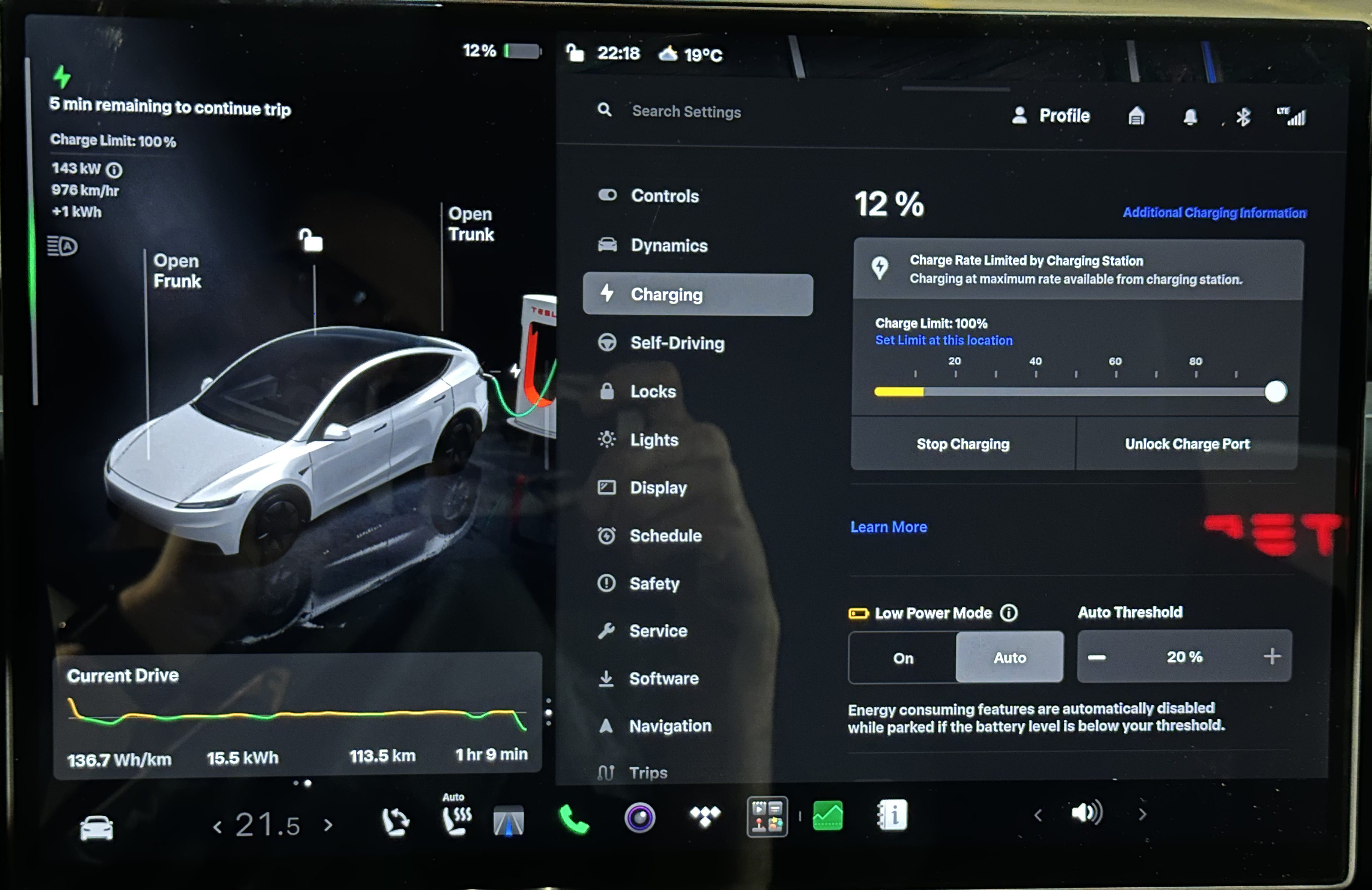The height and width of the screenshot is (890, 1372).
Task: Tap the charge port lightning icon on car
Action: pyautogui.click(x=515, y=370)
